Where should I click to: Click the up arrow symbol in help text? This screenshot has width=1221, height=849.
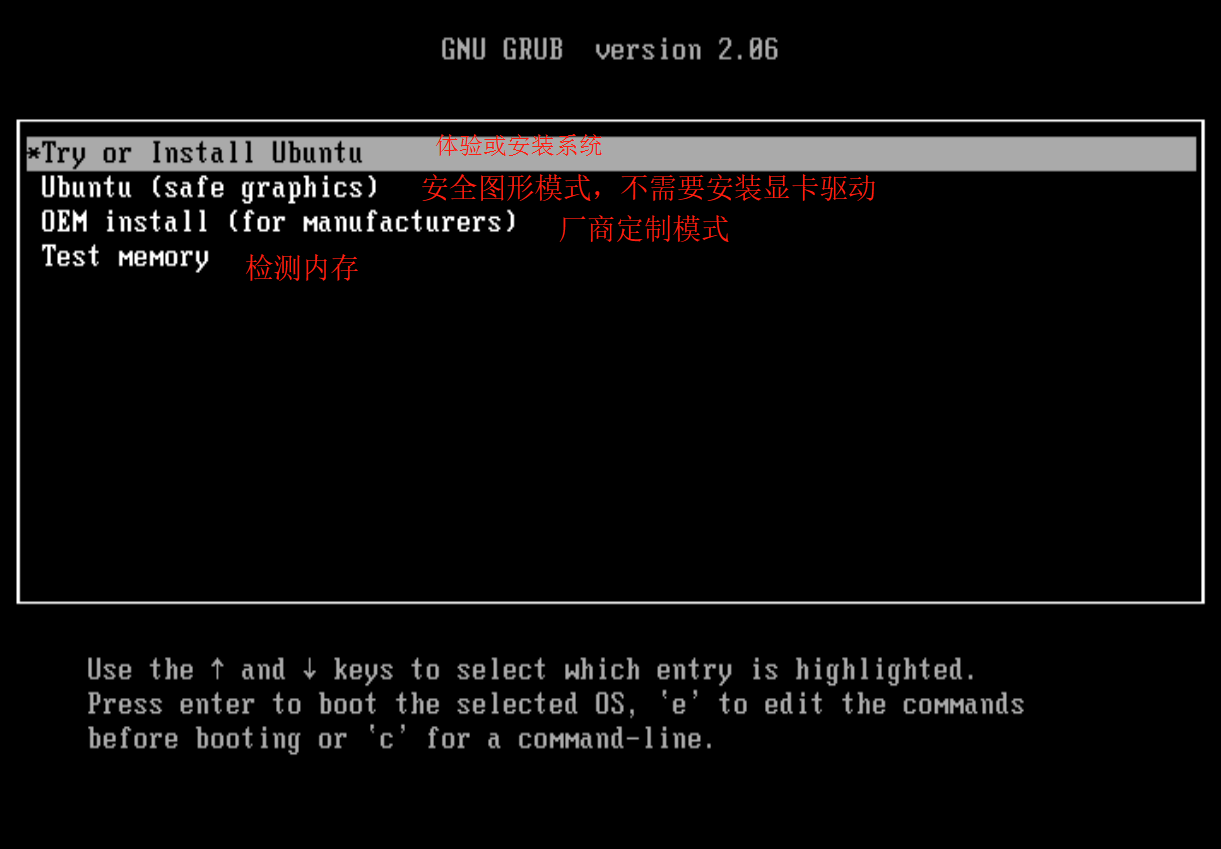[217, 669]
